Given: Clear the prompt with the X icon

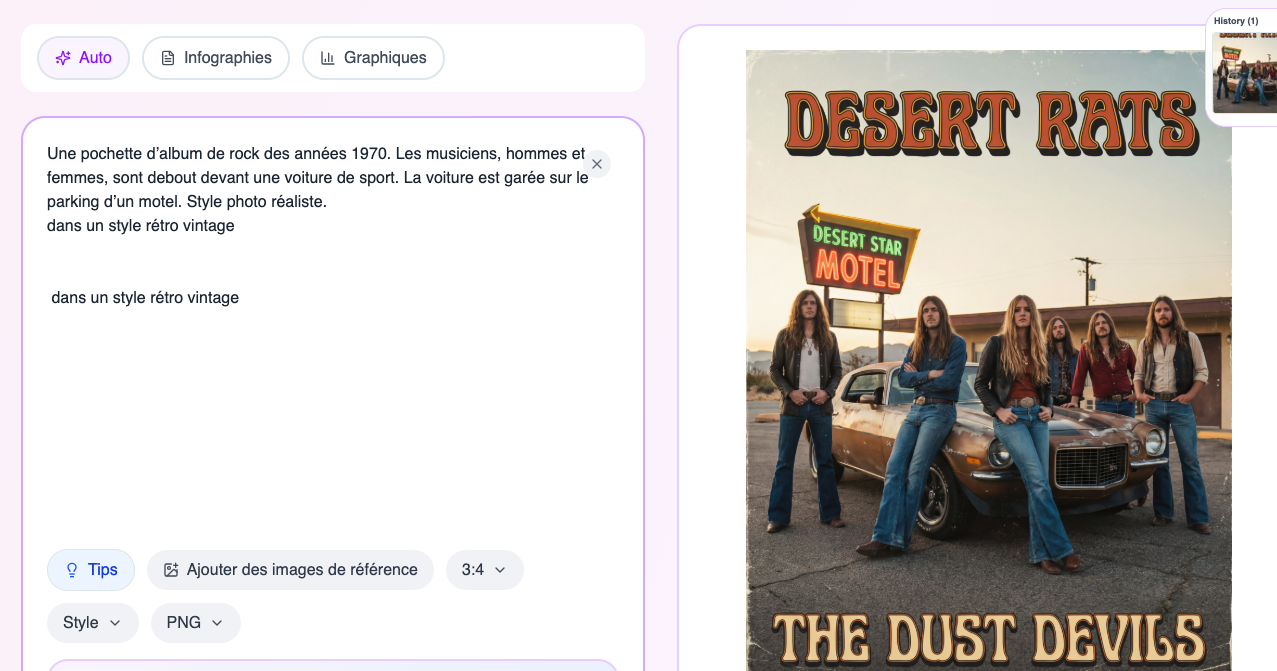Looking at the screenshot, I should pos(597,164).
